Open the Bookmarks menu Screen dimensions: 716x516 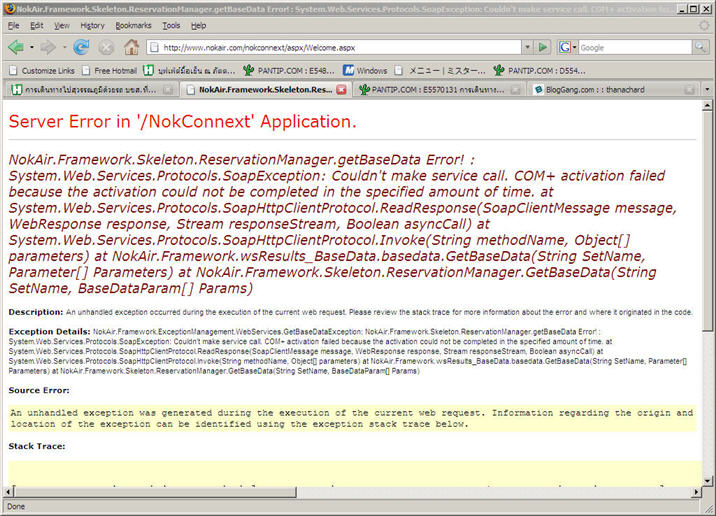133,26
